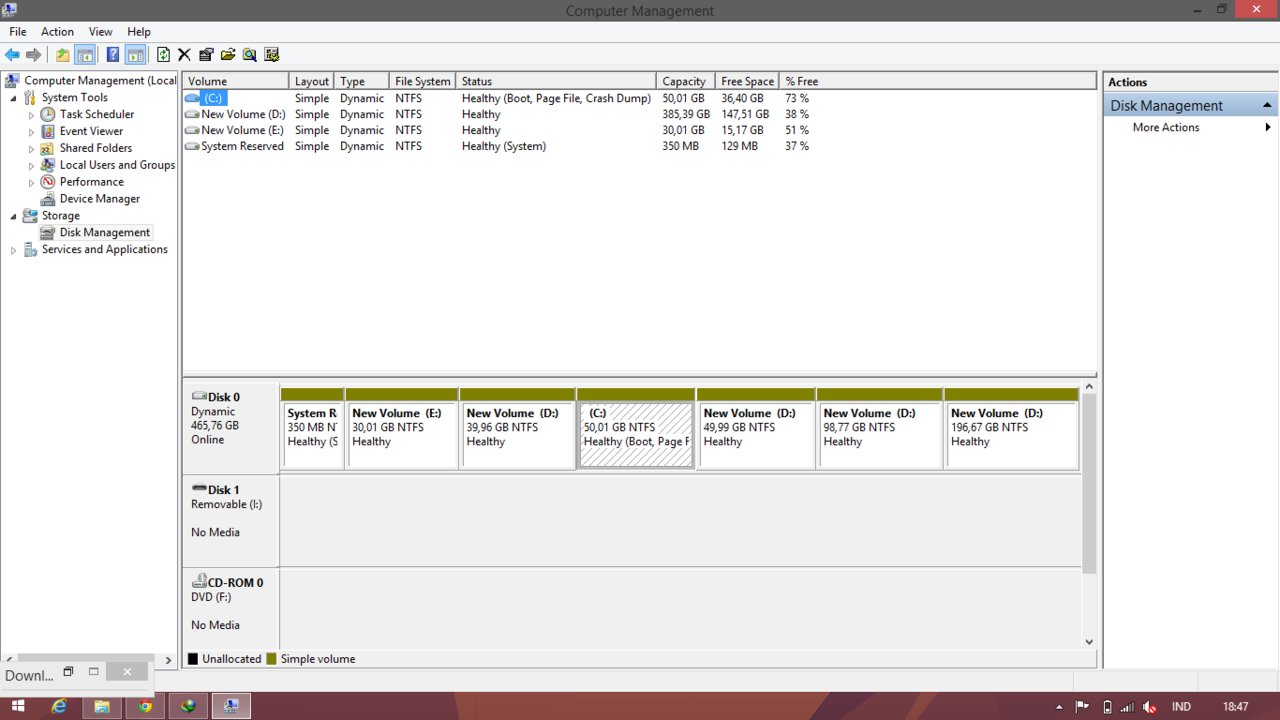Click the Disk 0 label panel

pos(231,428)
